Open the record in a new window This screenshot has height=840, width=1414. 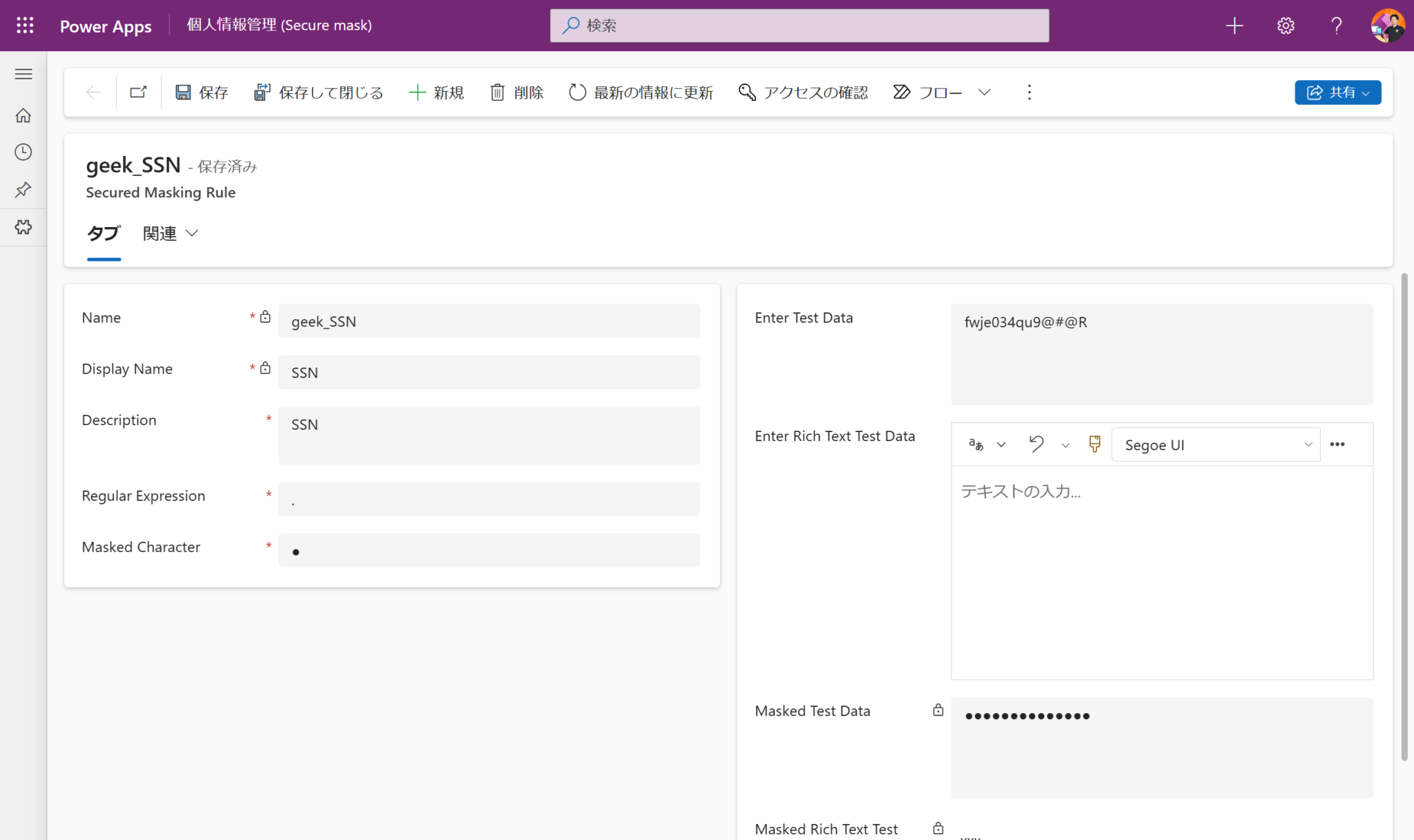pos(138,92)
